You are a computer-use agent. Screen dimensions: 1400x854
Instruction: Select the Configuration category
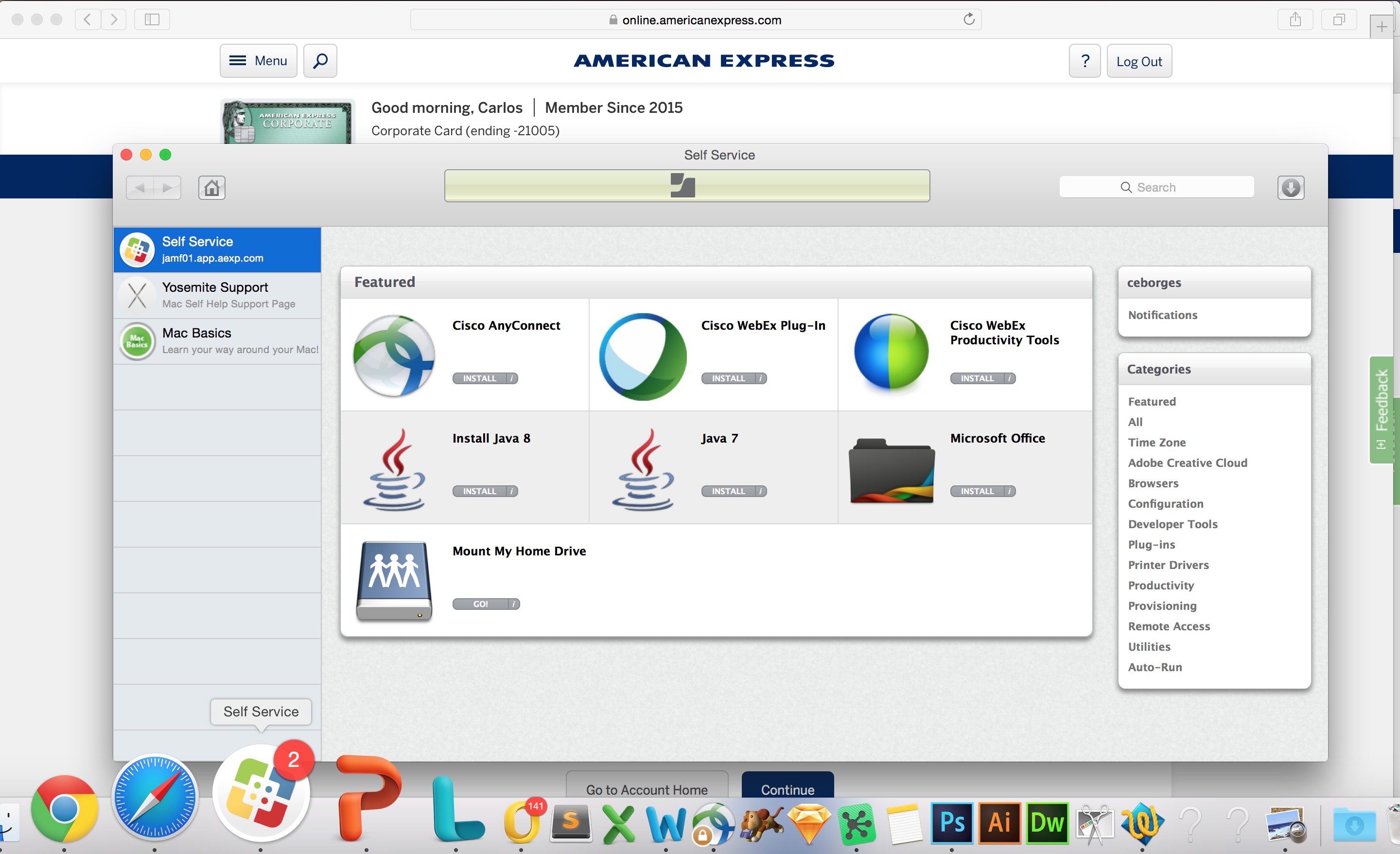point(1166,504)
